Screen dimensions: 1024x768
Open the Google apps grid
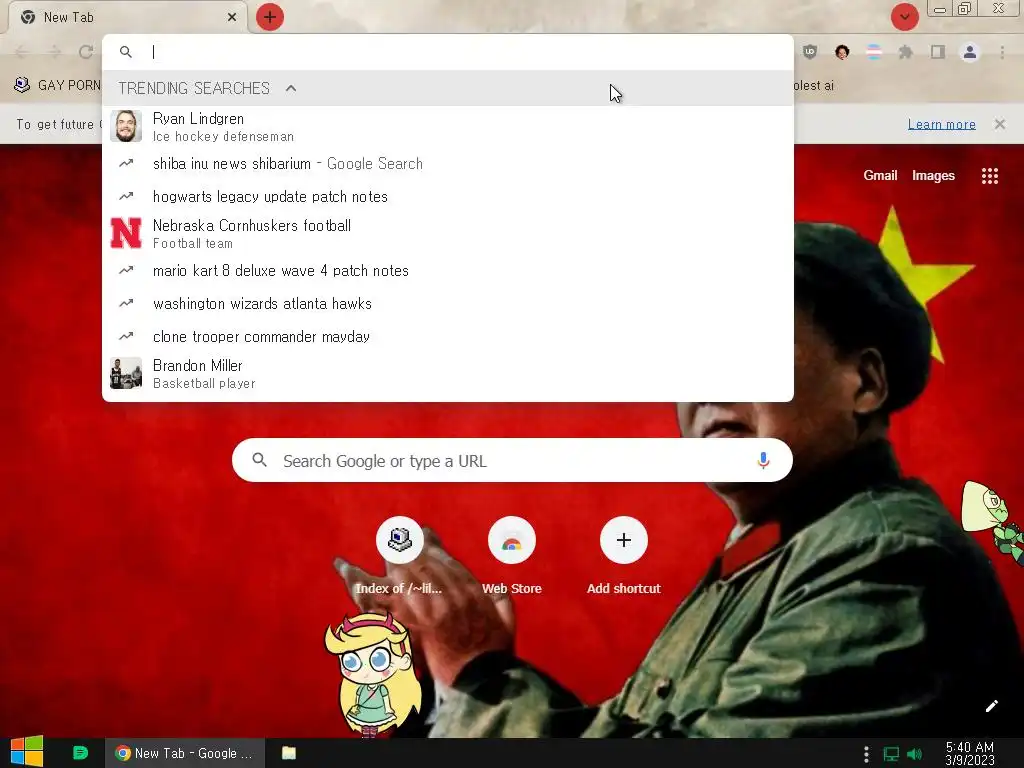pyautogui.click(x=989, y=176)
